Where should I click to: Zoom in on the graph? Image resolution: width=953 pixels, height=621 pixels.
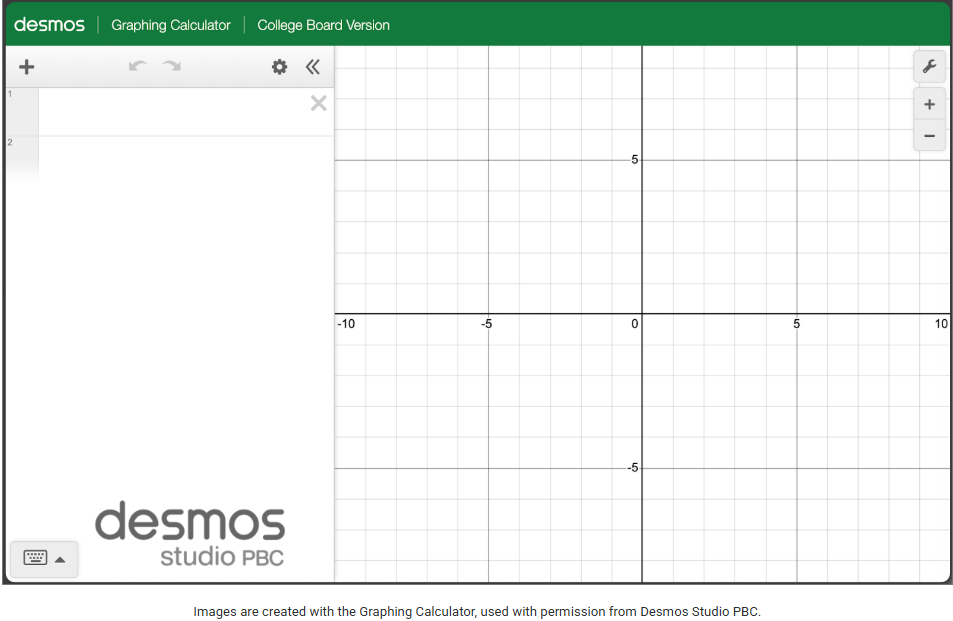[929, 104]
